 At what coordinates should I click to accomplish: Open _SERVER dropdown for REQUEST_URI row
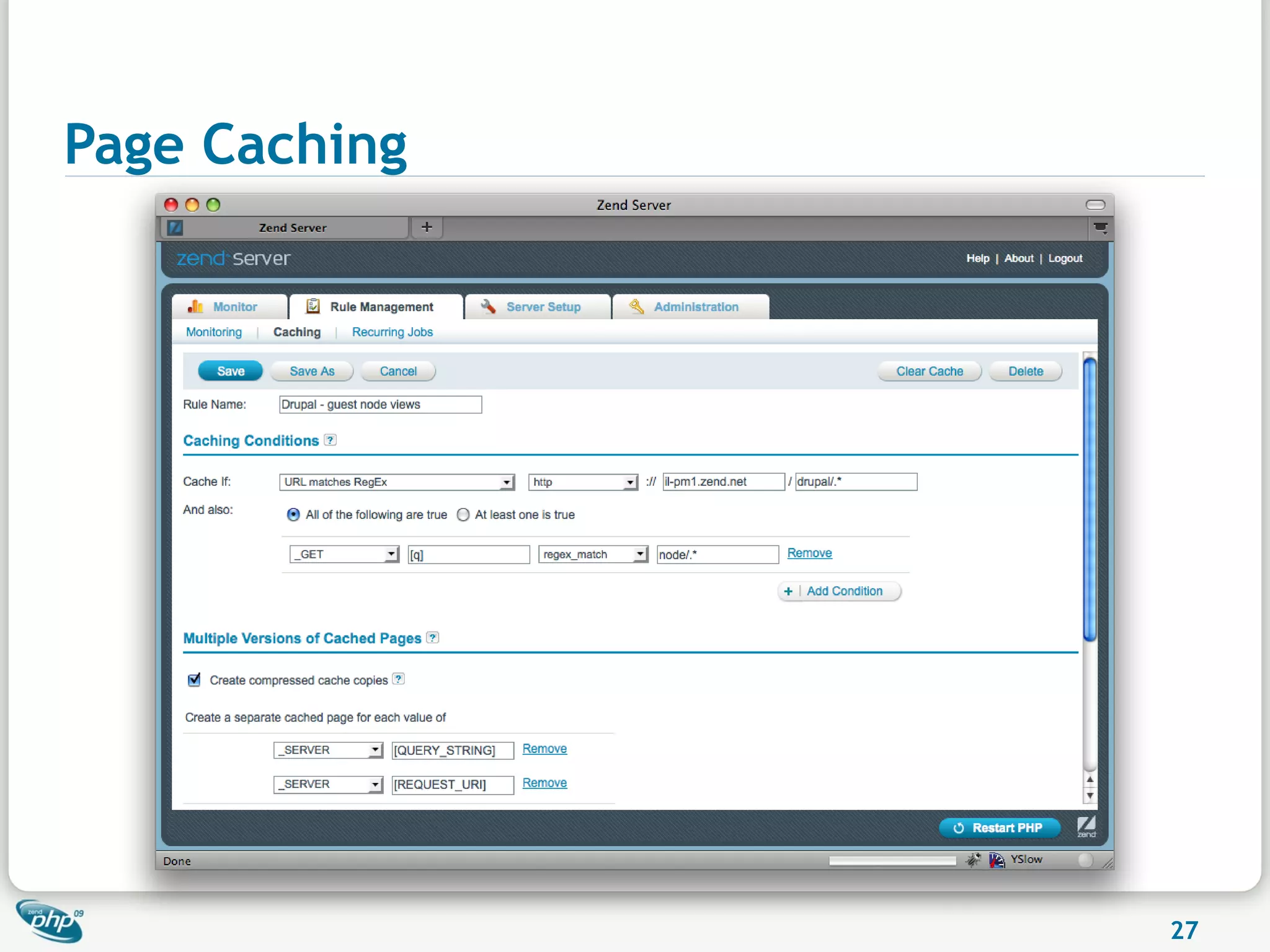tap(328, 784)
